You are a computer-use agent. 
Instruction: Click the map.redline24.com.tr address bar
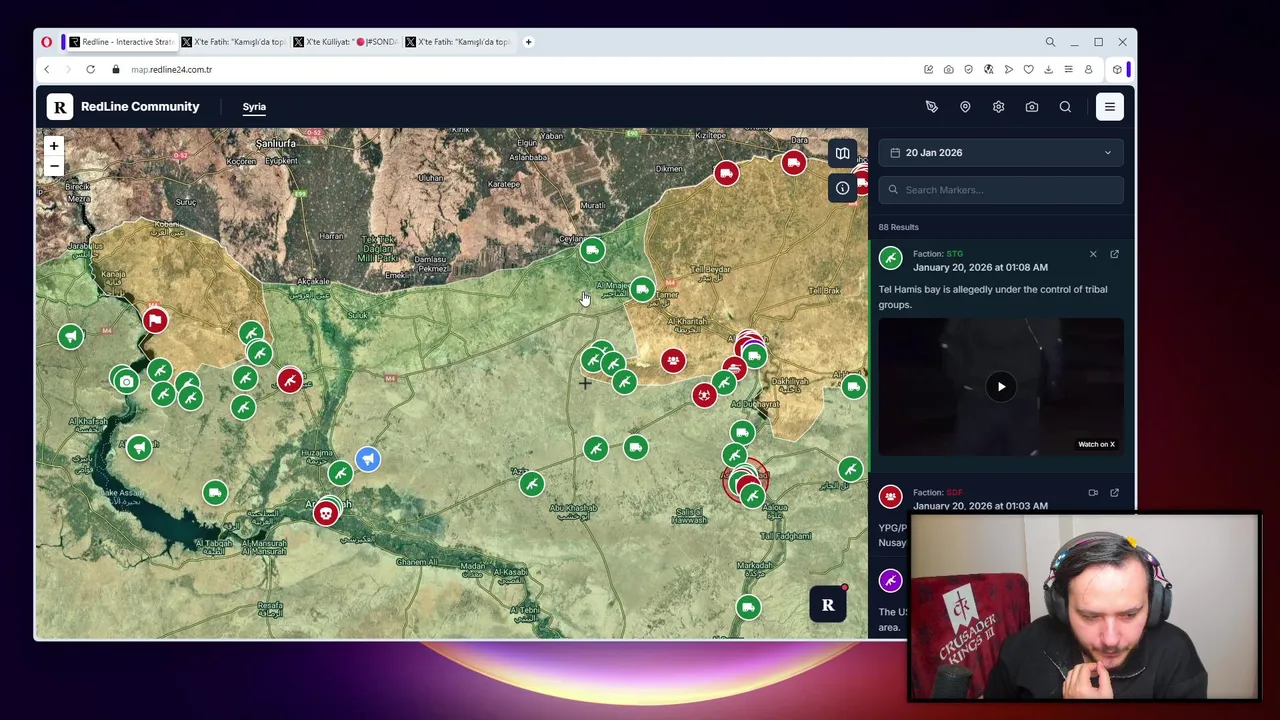[x=172, y=70]
